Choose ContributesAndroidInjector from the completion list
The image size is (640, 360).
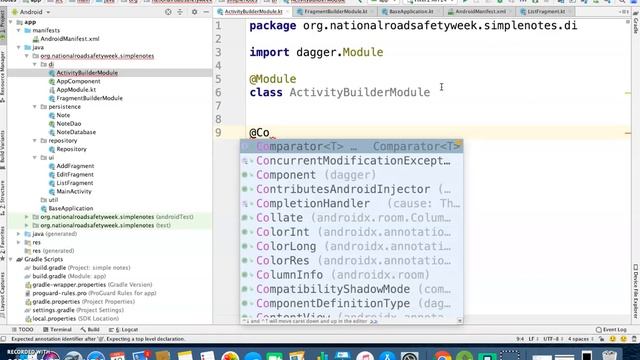[x=351, y=189]
